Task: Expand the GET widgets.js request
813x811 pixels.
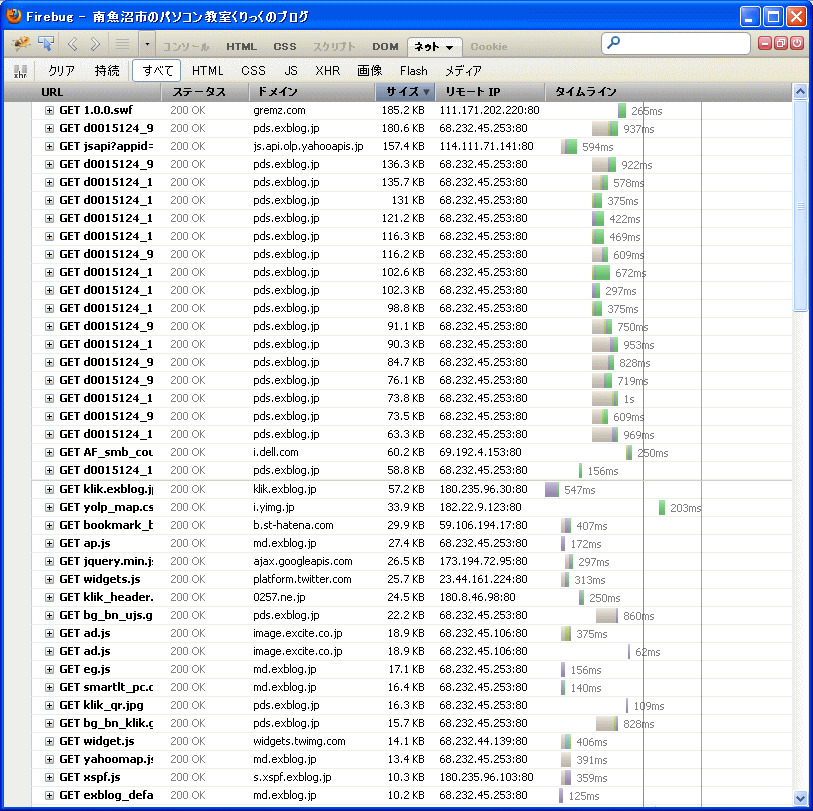Action: (x=49, y=579)
